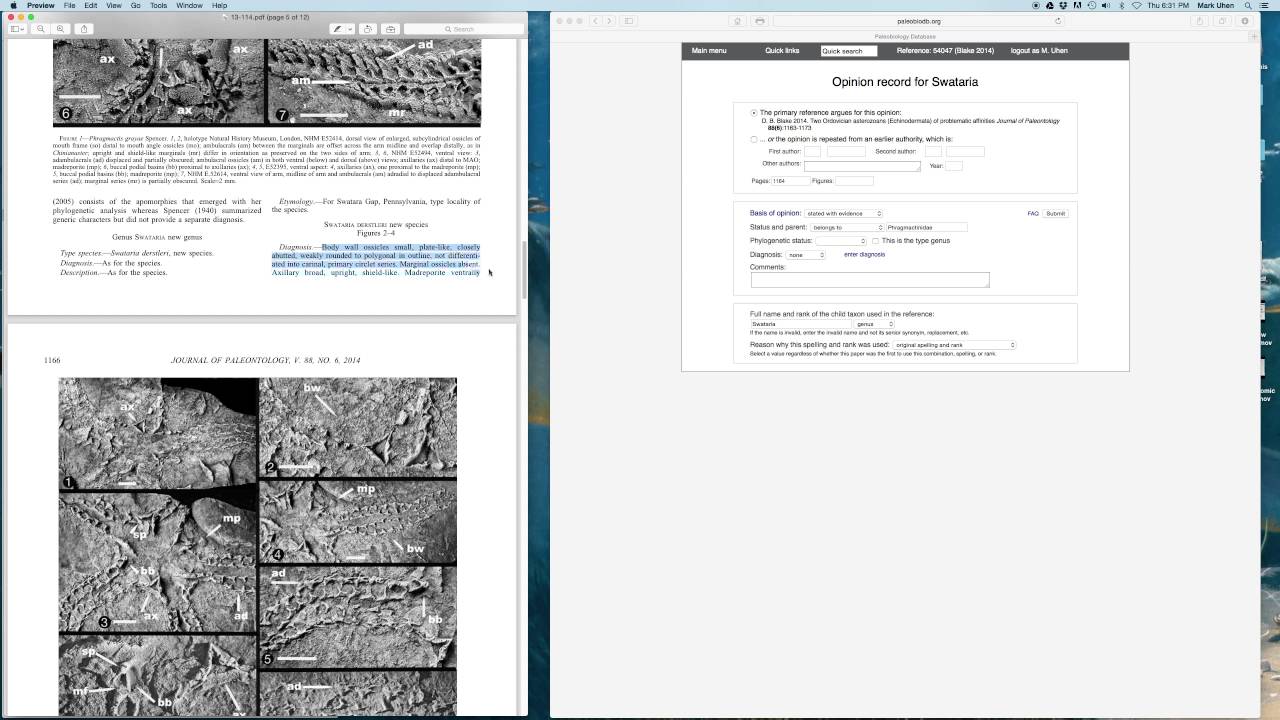Select 'primary reference argues for this opinion' radio
This screenshot has width=1280, height=720.
click(754, 113)
